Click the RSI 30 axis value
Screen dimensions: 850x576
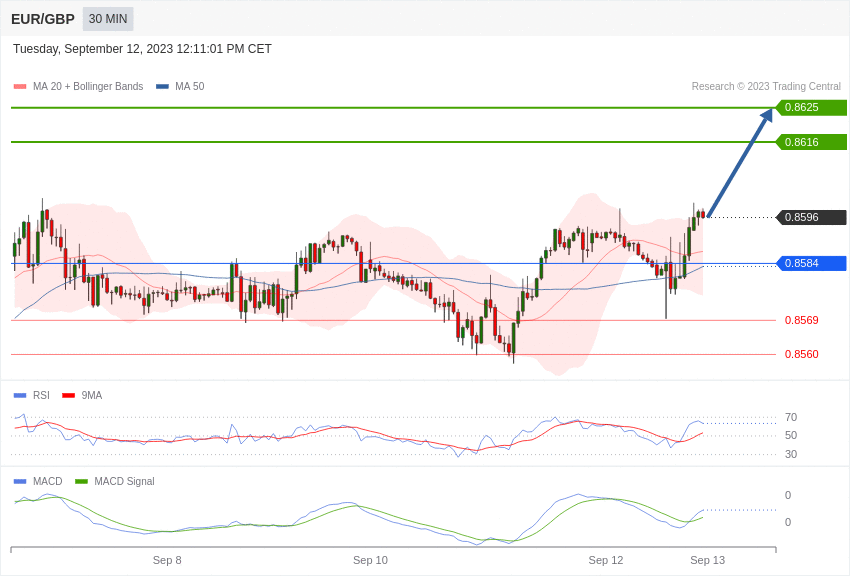coord(791,454)
